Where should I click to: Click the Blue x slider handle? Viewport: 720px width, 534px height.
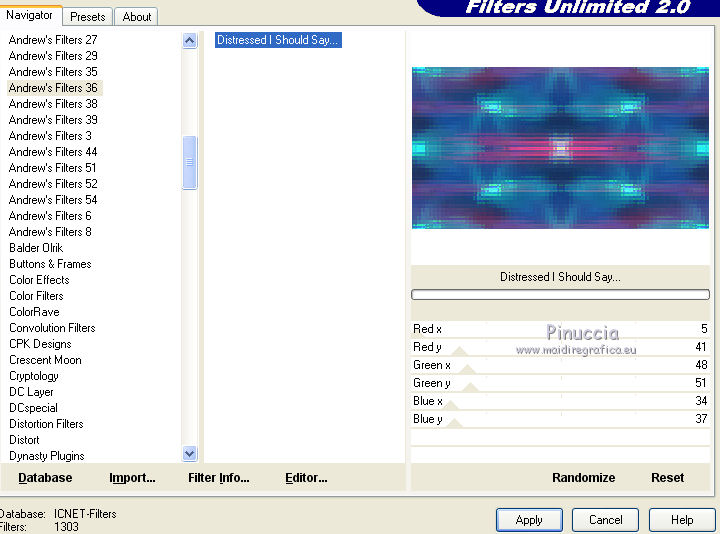pos(450,405)
